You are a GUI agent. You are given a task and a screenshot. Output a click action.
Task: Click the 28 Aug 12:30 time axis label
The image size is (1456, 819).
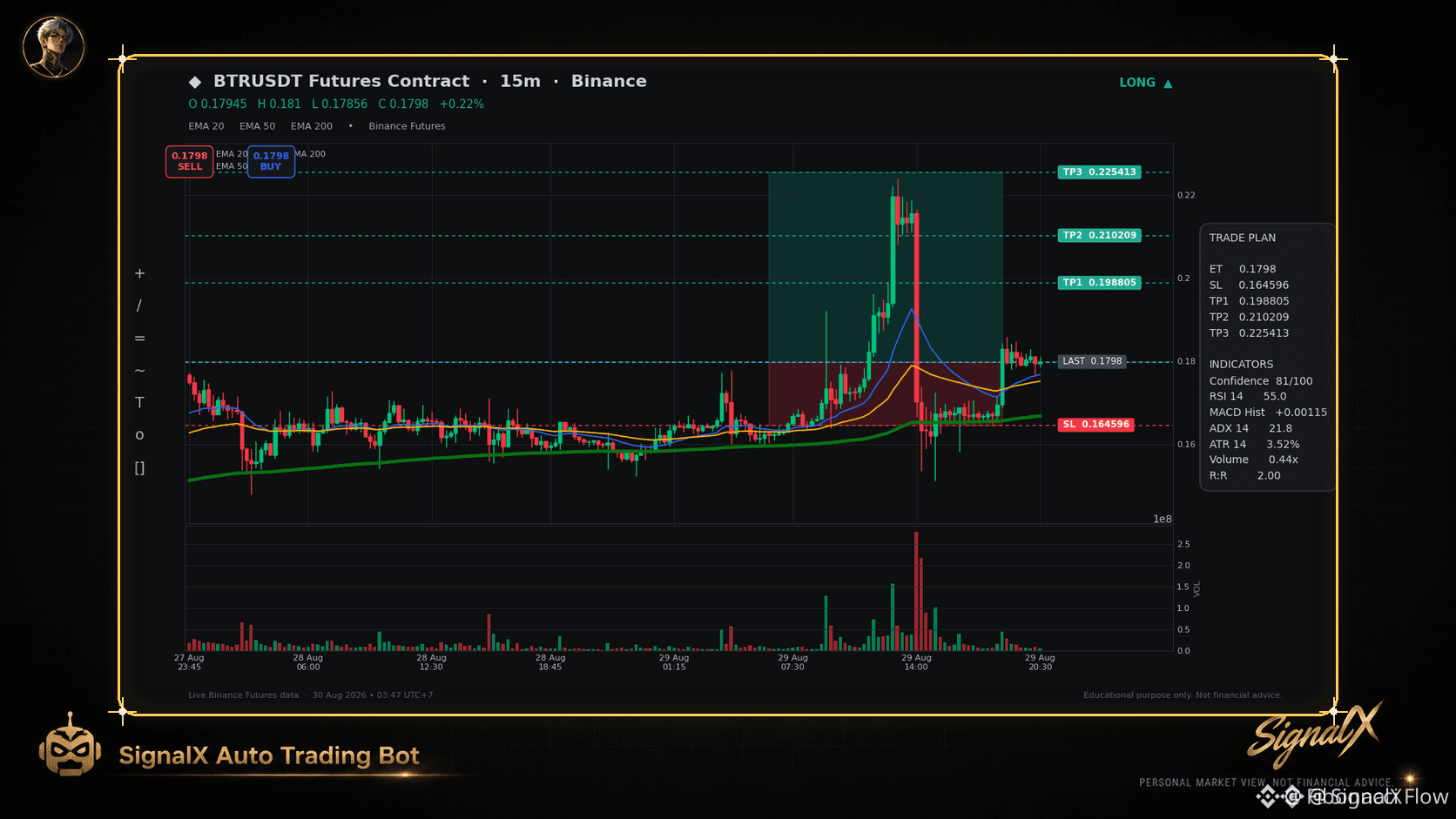(x=431, y=662)
